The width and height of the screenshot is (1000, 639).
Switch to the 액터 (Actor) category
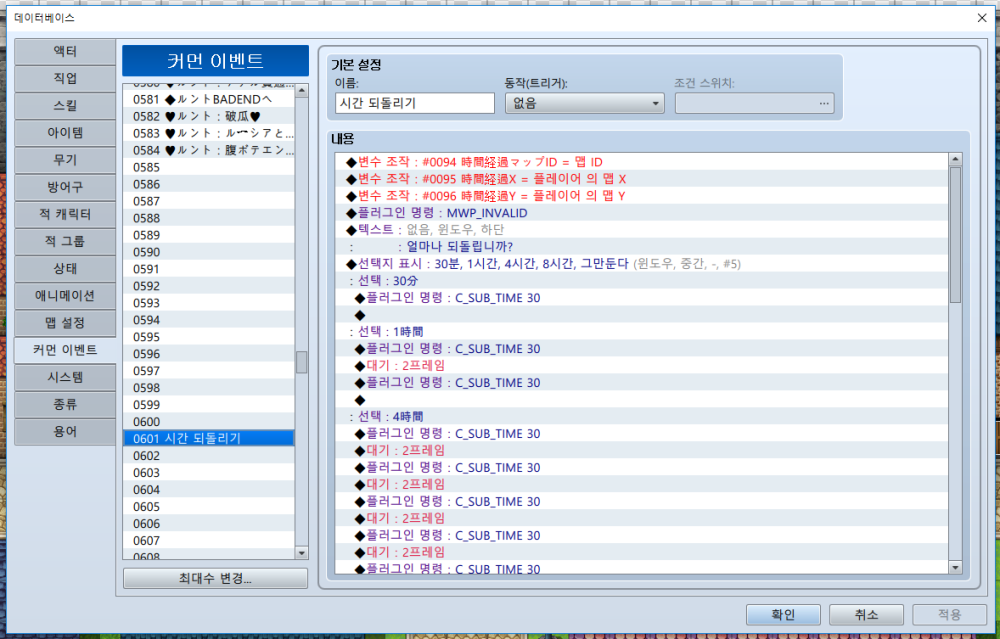tap(65, 52)
